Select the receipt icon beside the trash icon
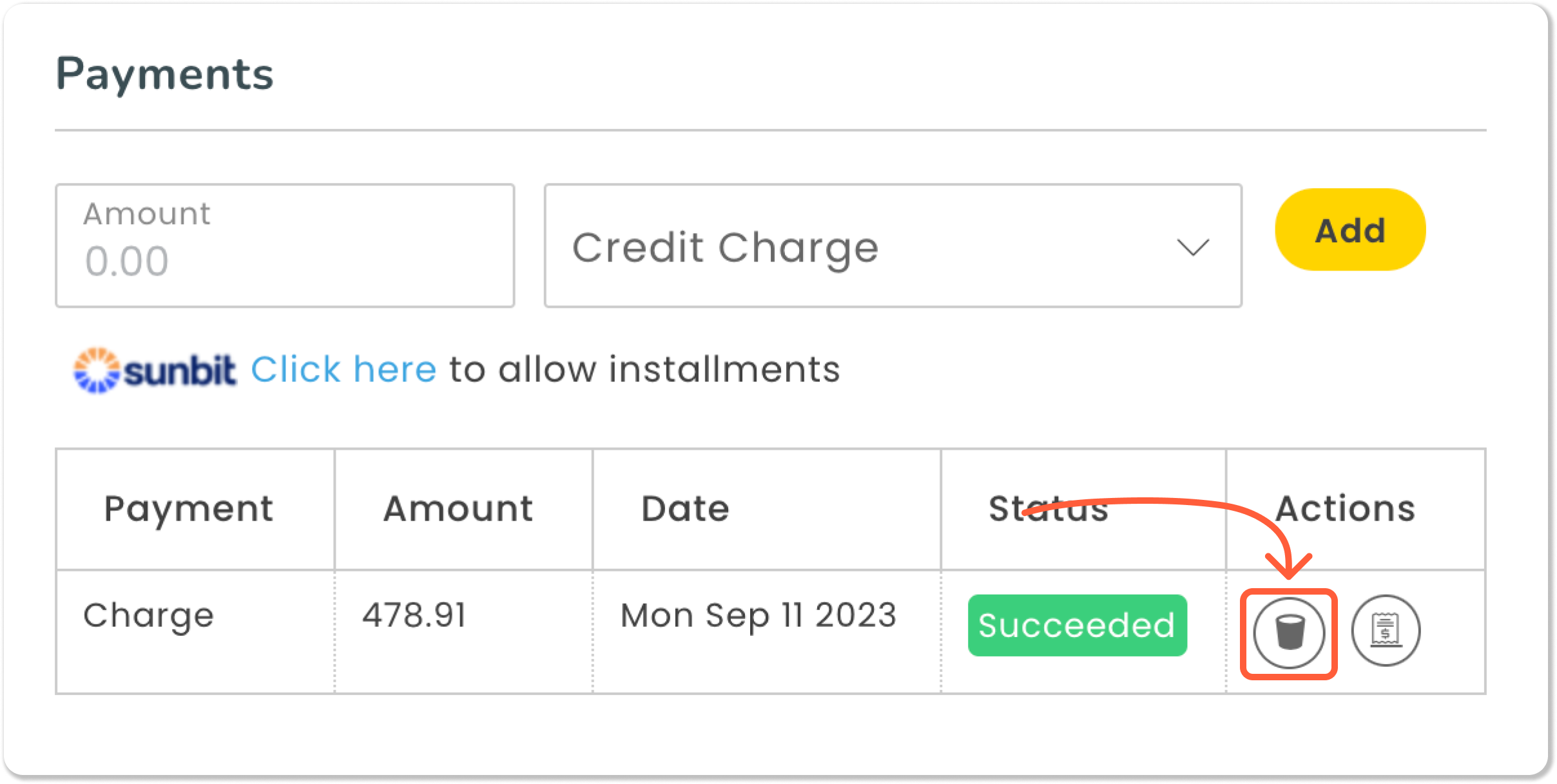 1384,631
